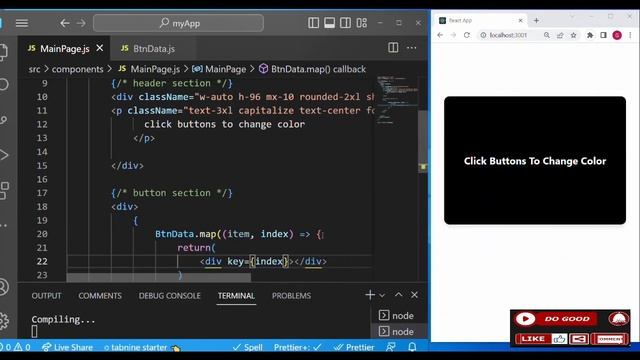Open notifications bell in status bar
Viewport: 640px width, 360px height.
412,347
